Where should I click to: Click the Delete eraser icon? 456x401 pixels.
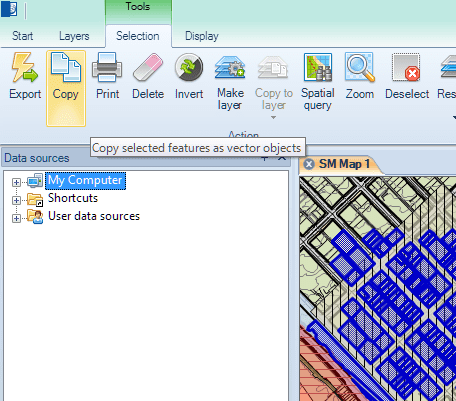pyautogui.click(x=148, y=68)
